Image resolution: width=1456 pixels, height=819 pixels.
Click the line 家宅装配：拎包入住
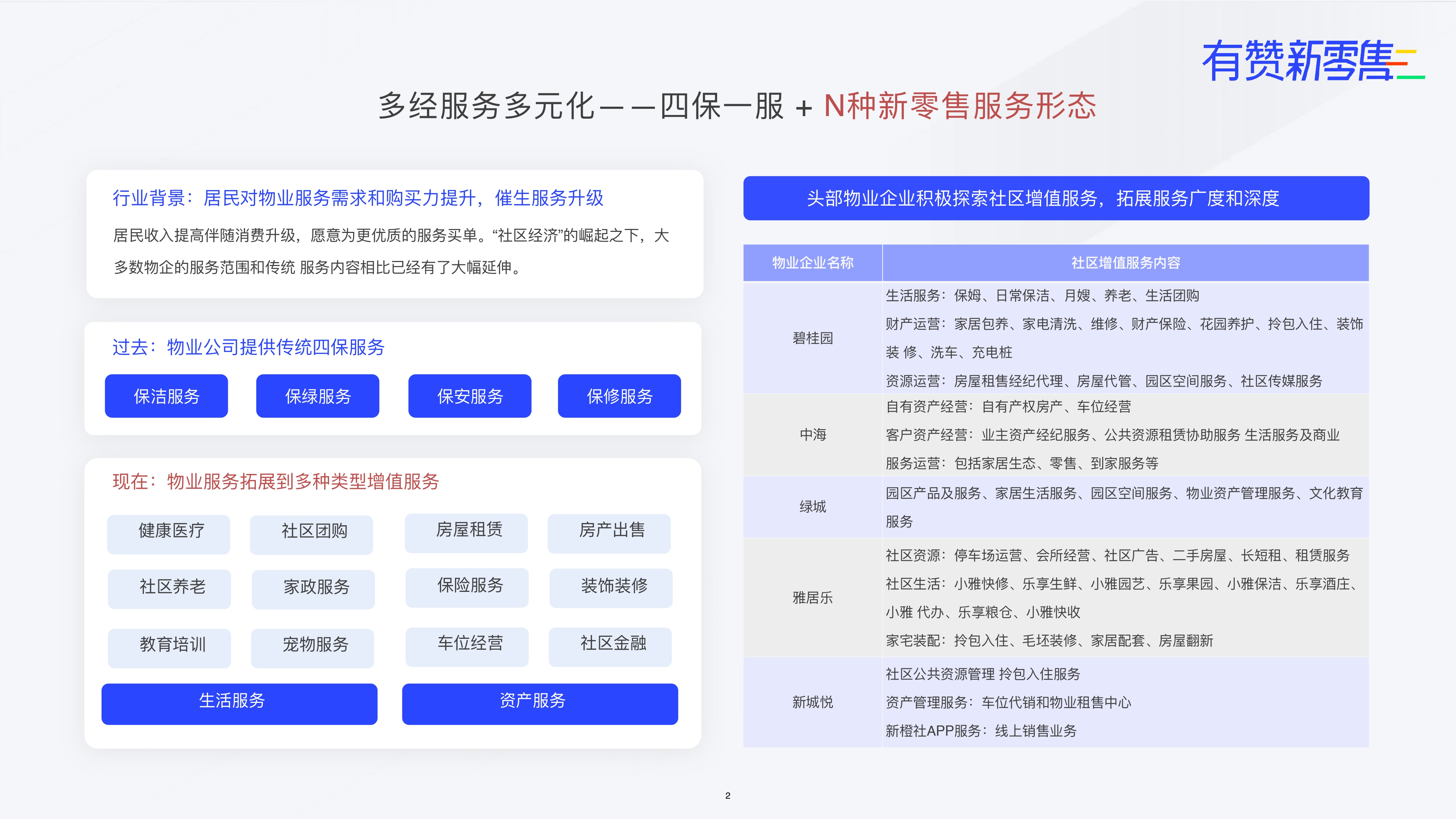1049,641
